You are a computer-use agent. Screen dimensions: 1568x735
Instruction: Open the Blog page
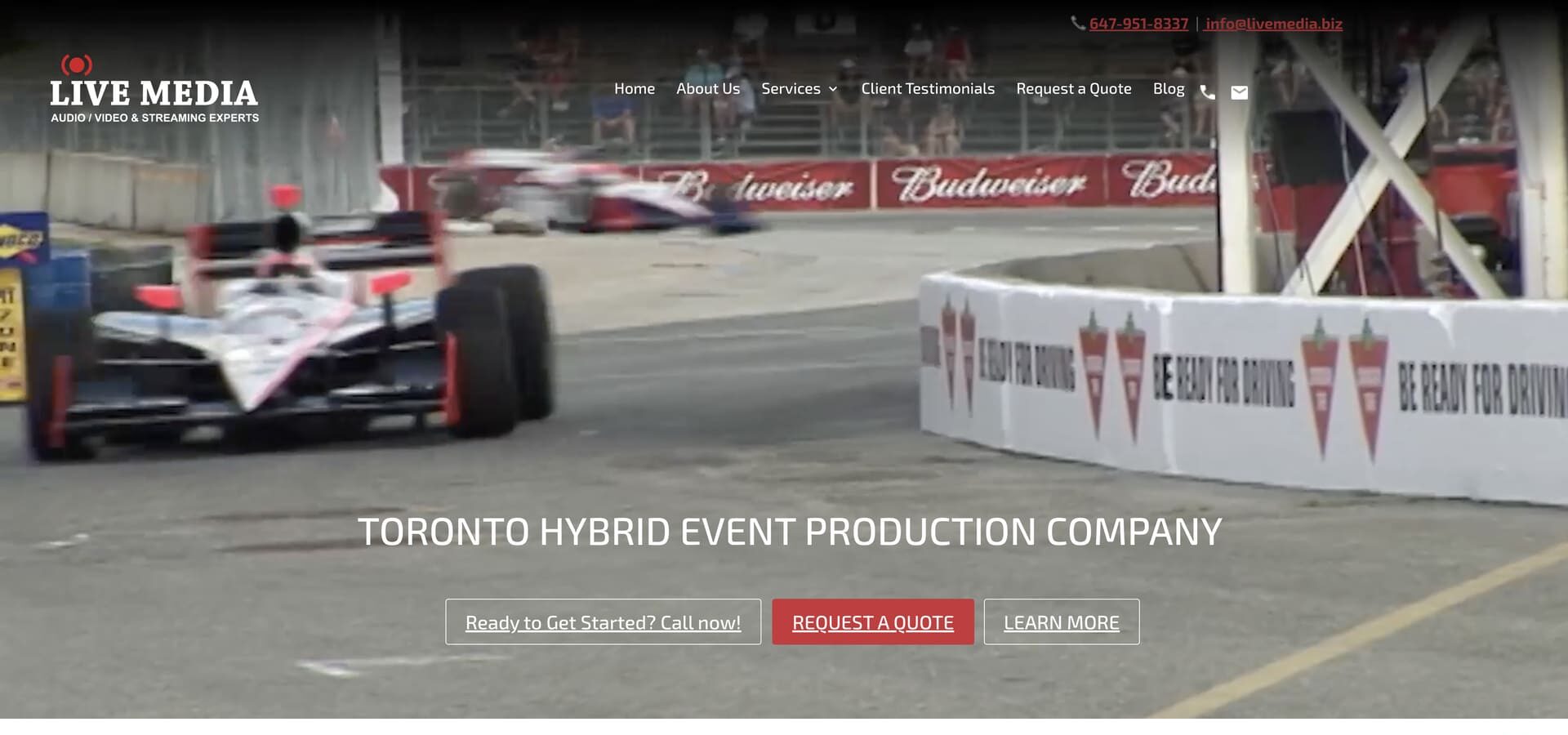pyautogui.click(x=1168, y=88)
